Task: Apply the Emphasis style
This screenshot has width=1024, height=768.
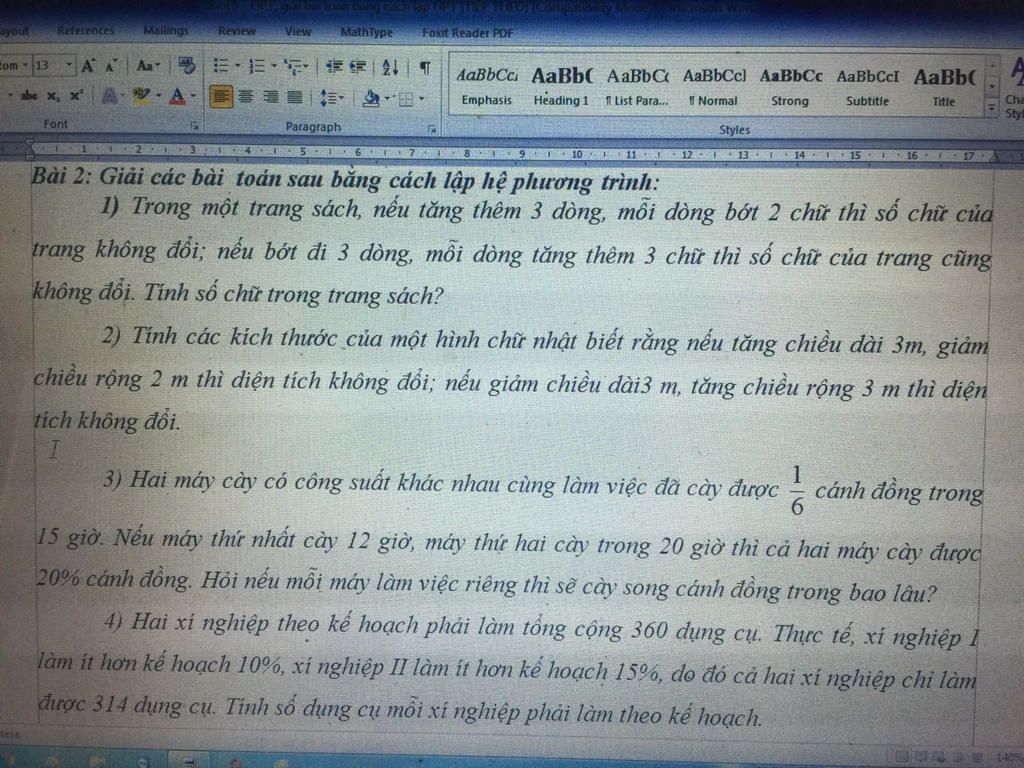Action: pos(487,87)
